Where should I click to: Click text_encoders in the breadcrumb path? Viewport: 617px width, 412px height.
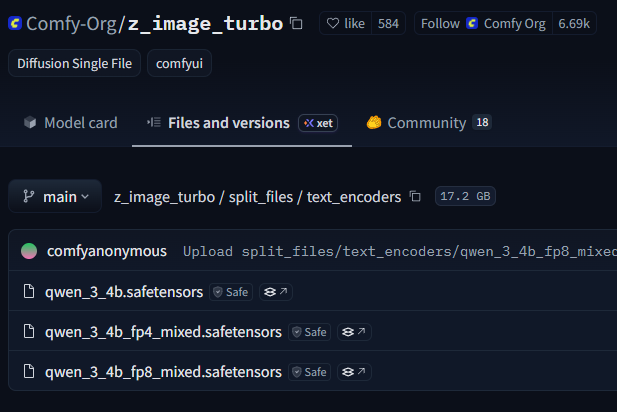click(354, 197)
